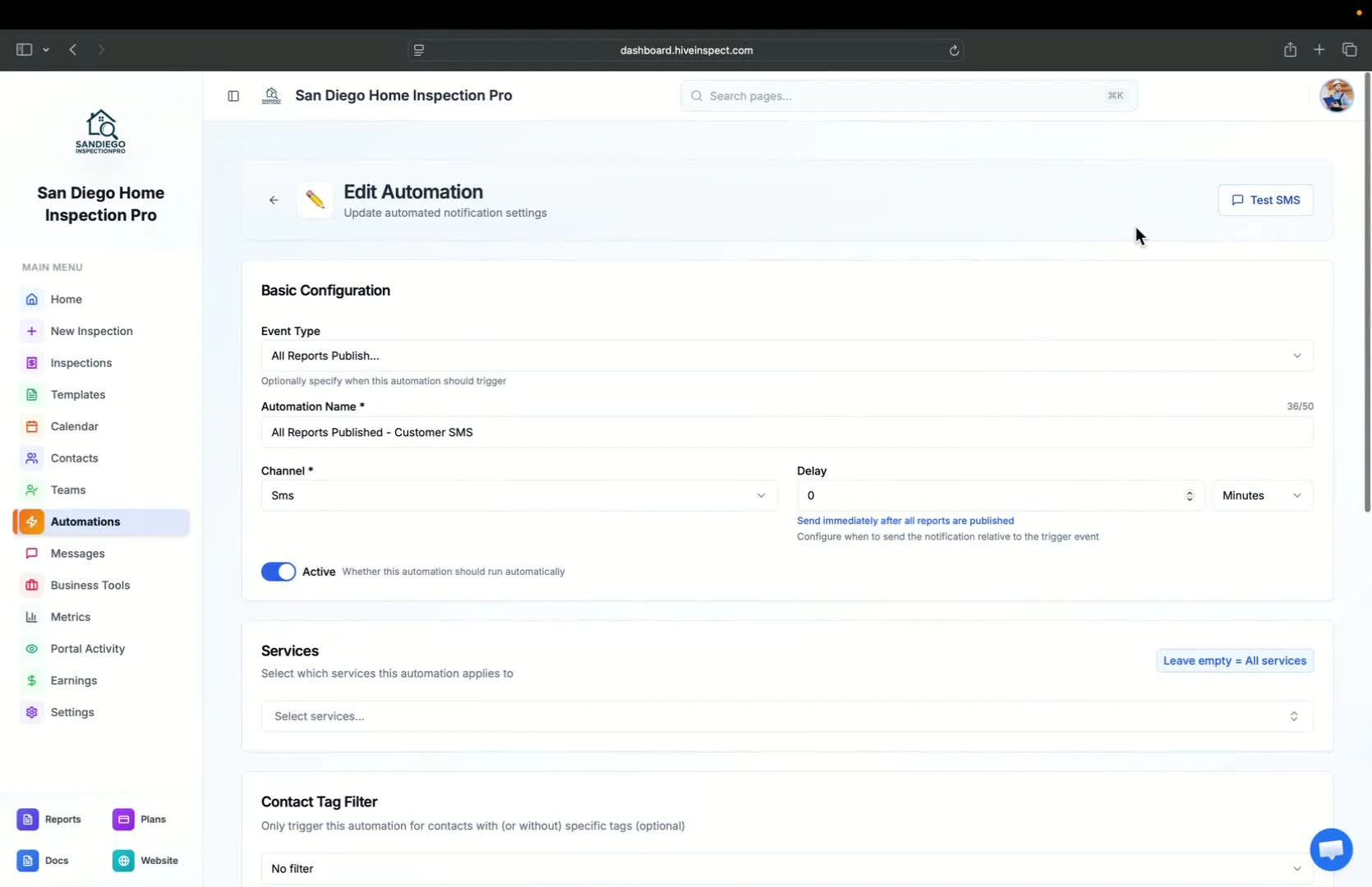Screen dimensions: 1372x887
Task: Click the Earnings dollar icon
Action: [x=31, y=680]
